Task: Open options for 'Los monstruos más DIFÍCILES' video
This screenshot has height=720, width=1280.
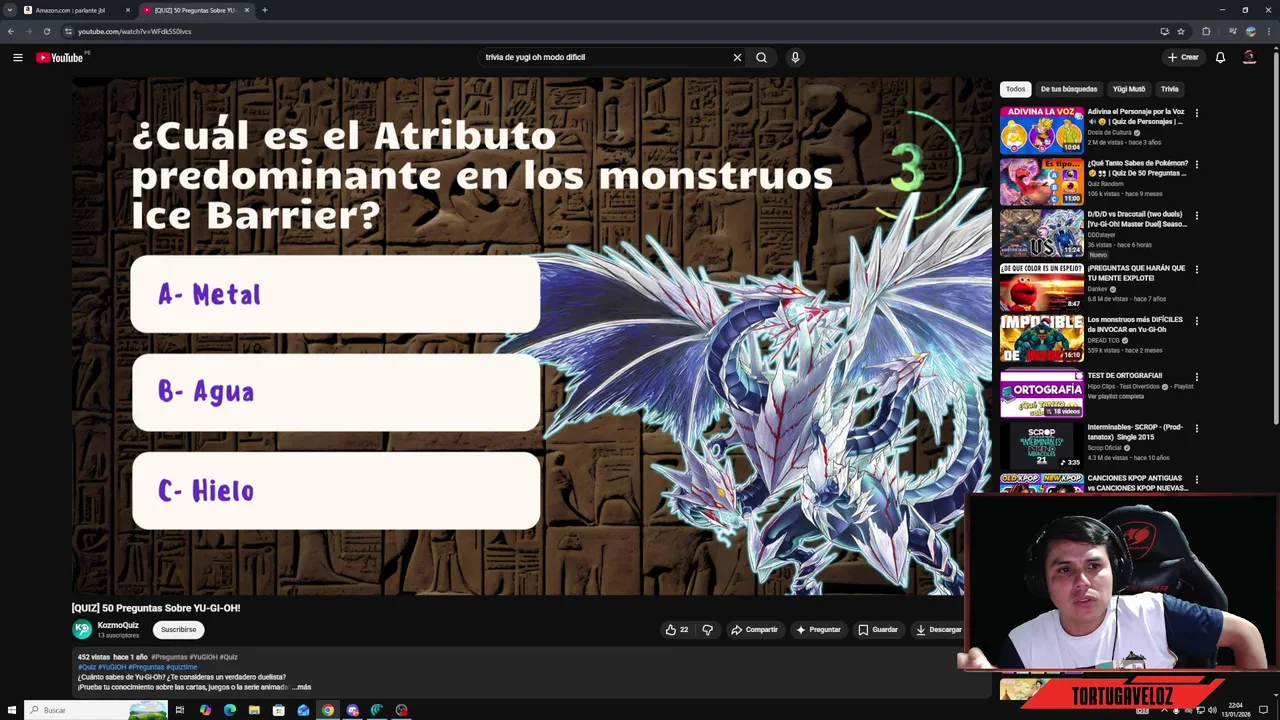Action: pyautogui.click(x=1196, y=321)
